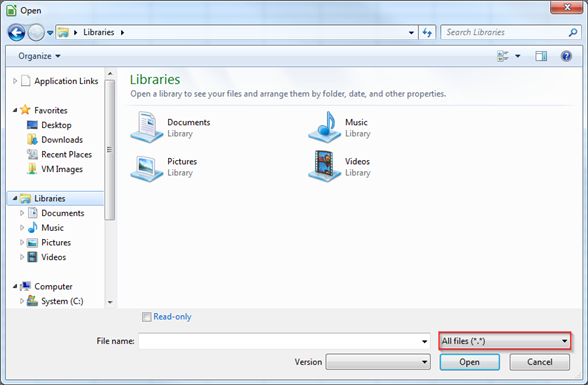Expand Music node in navigation tree
Screen dimensions: 588x385
[x=22, y=227]
